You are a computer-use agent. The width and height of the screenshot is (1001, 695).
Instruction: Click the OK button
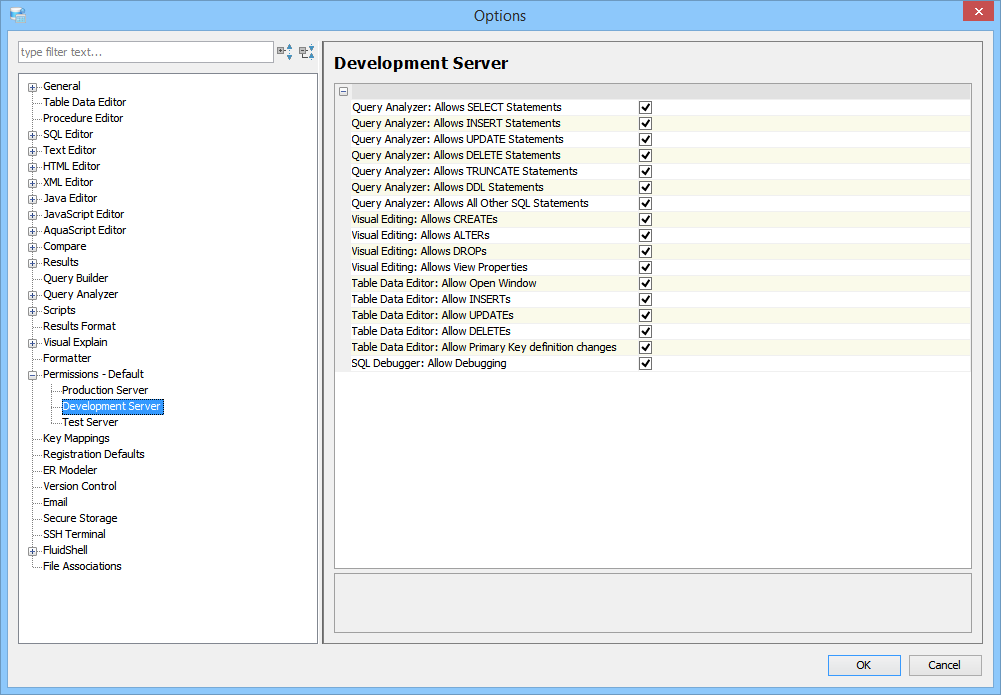pos(864,665)
